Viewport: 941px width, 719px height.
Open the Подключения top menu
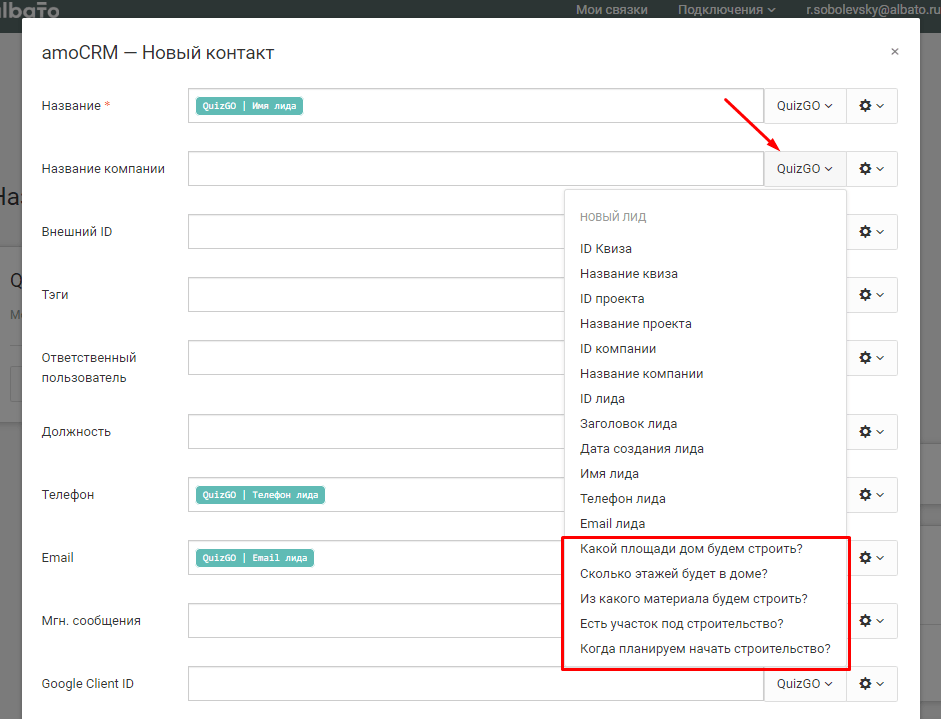(726, 10)
